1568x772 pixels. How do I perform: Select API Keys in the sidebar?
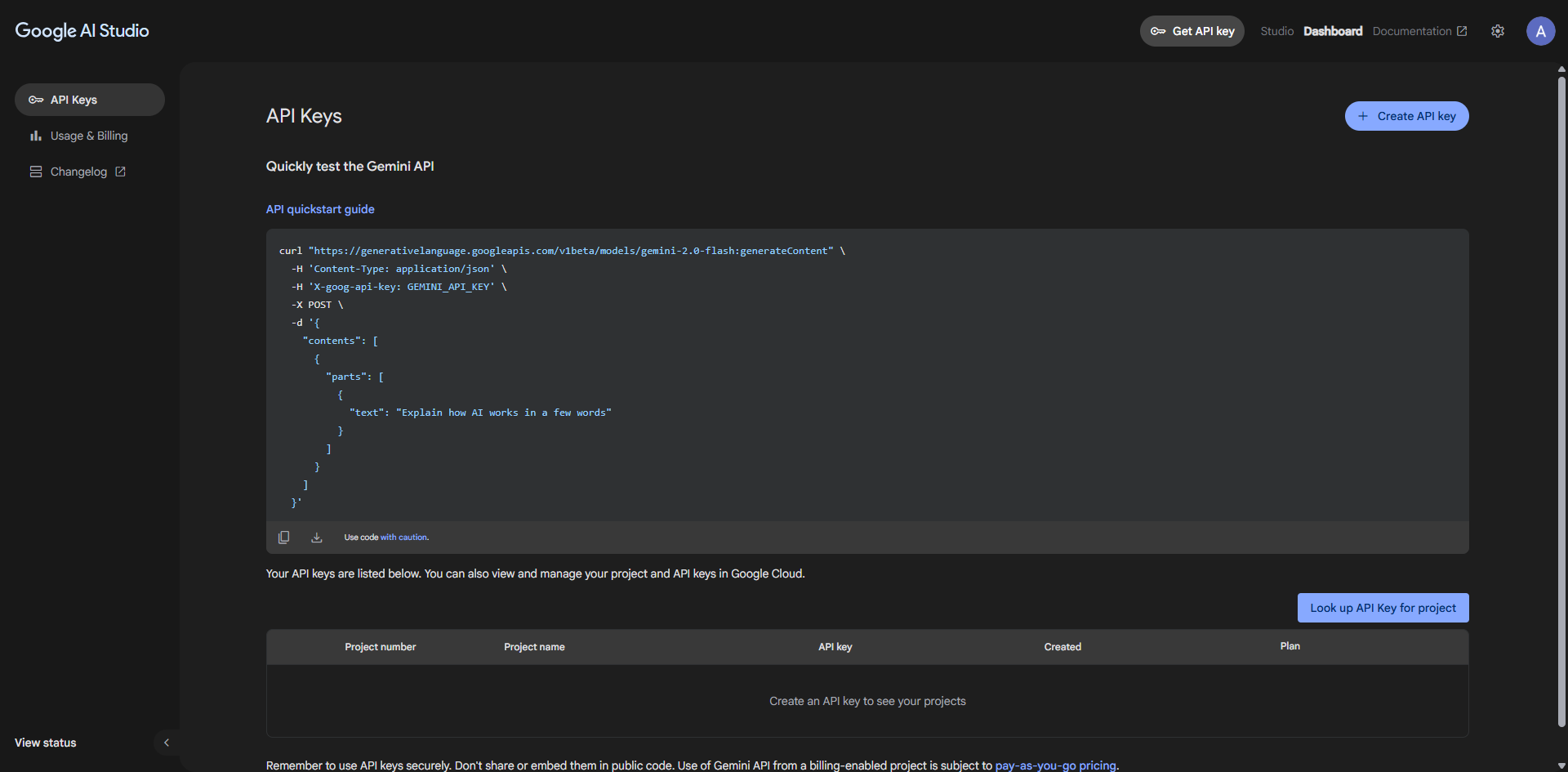(90, 100)
